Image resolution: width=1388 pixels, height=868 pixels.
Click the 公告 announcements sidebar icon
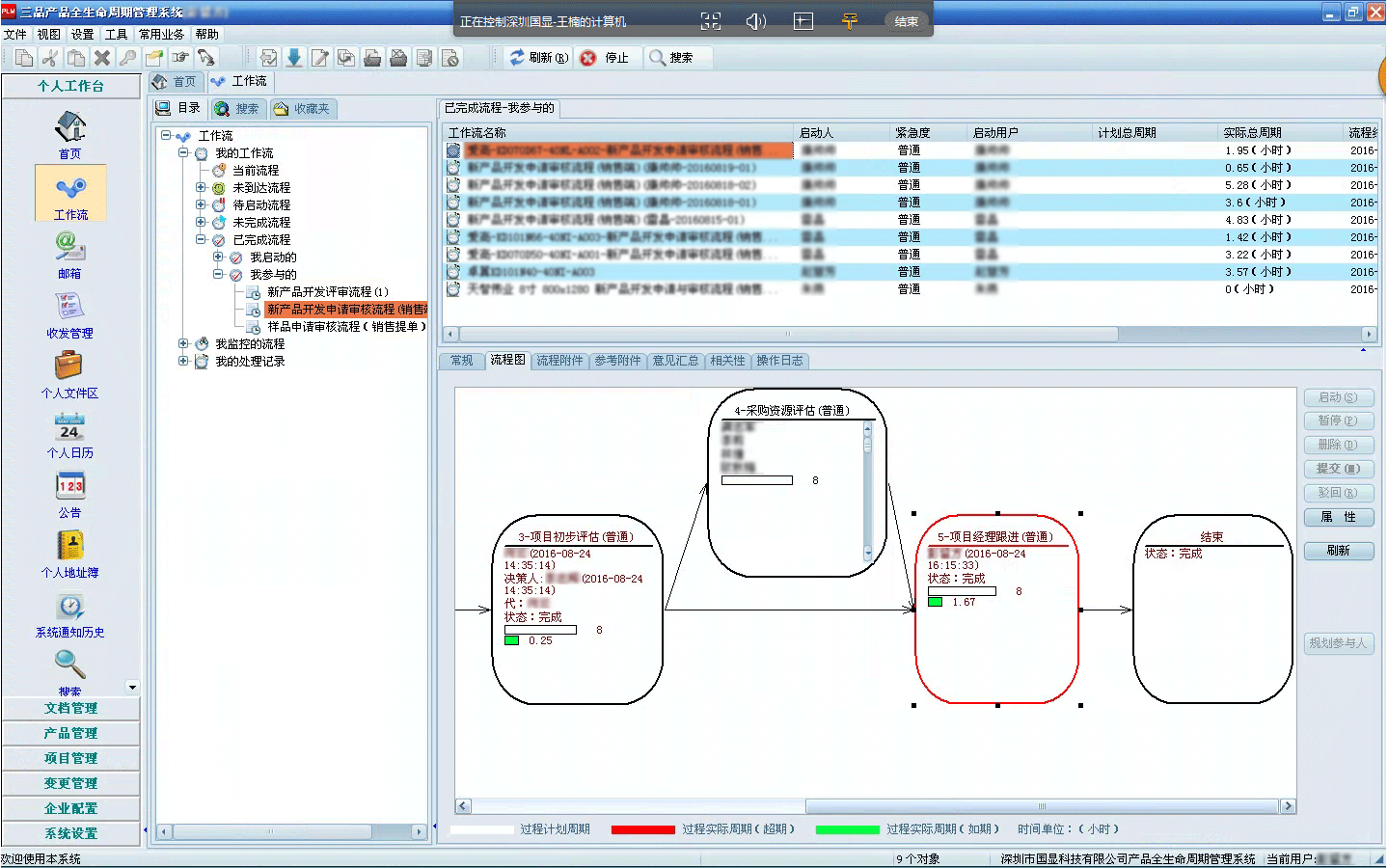click(x=69, y=486)
